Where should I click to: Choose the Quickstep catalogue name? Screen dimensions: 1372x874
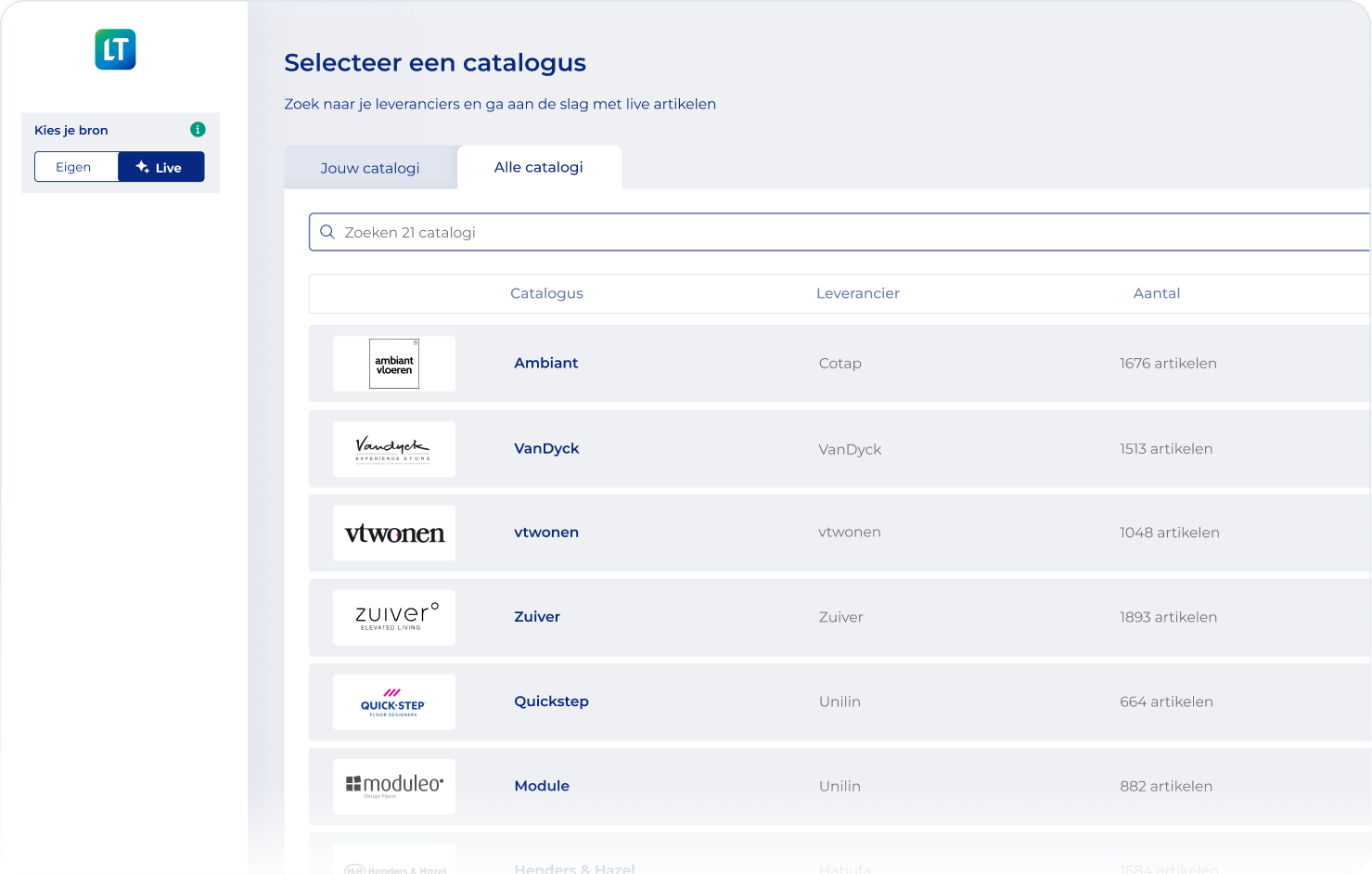coord(551,701)
